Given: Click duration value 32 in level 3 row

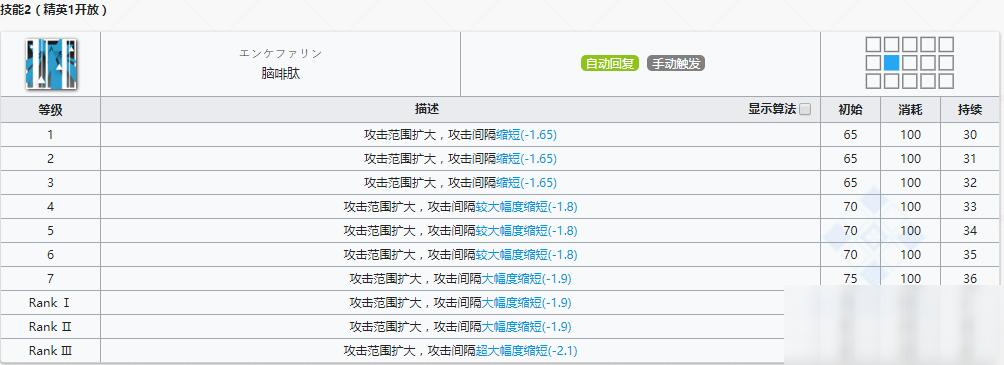Looking at the screenshot, I should click(970, 182).
